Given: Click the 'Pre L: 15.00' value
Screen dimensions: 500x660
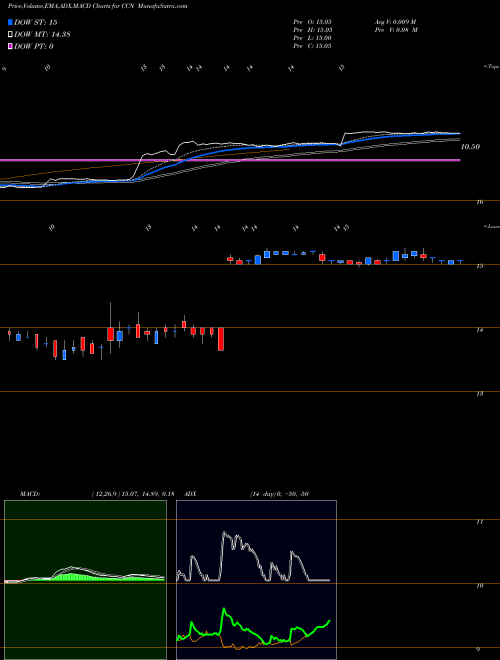Looking at the screenshot, I should click(x=313, y=38).
